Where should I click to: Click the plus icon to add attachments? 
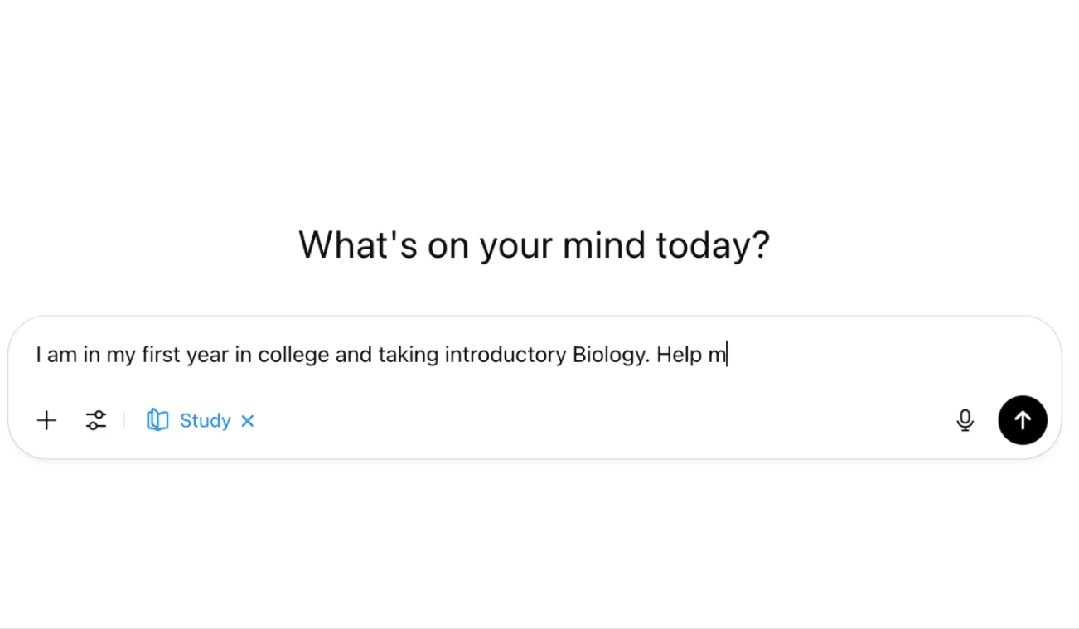(x=47, y=421)
